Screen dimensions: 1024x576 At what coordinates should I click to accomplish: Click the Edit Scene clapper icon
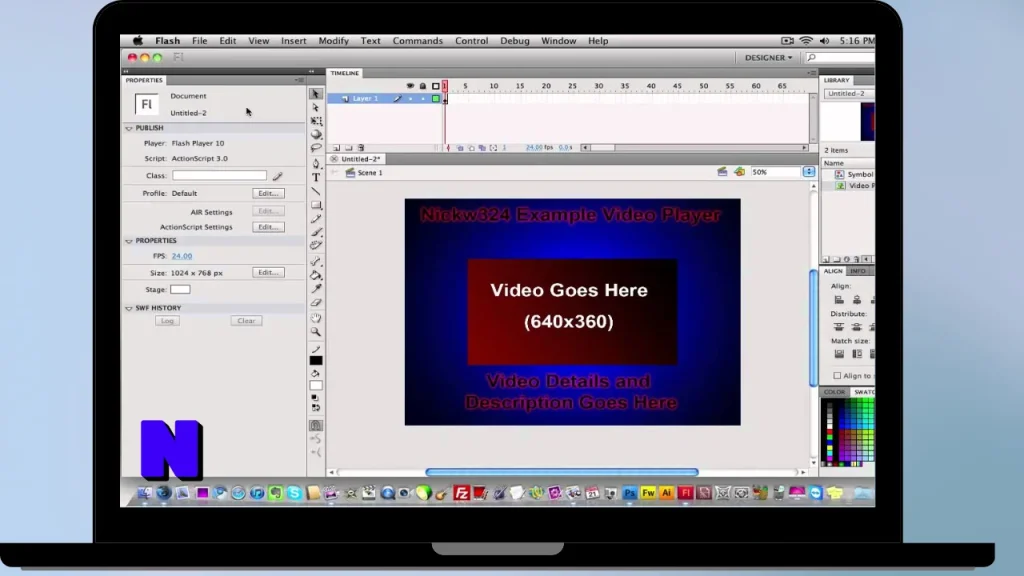[x=722, y=172]
